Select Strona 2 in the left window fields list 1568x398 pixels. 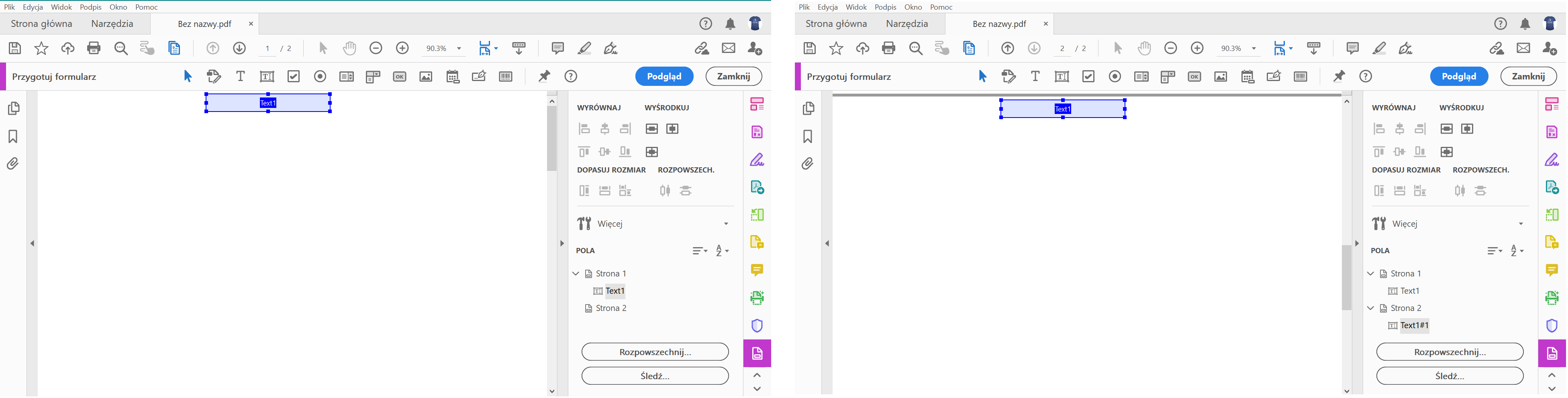point(611,309)
